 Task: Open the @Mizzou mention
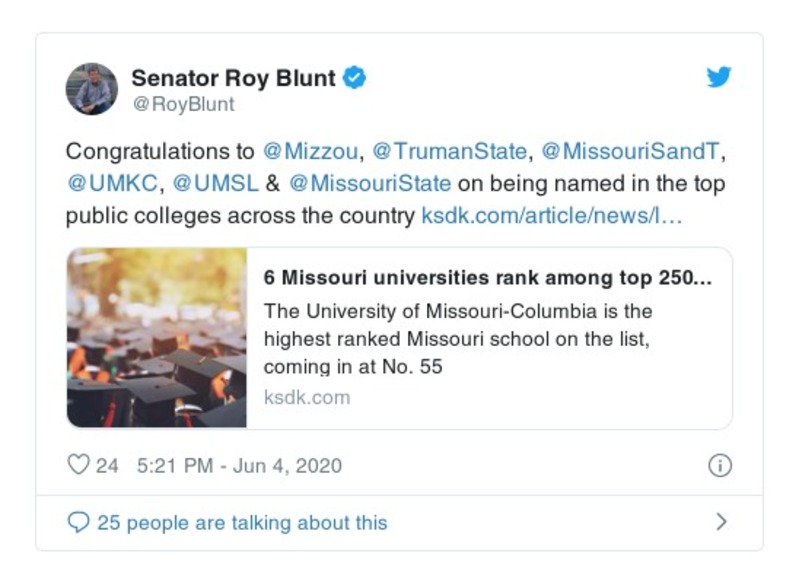coord(312,152)
